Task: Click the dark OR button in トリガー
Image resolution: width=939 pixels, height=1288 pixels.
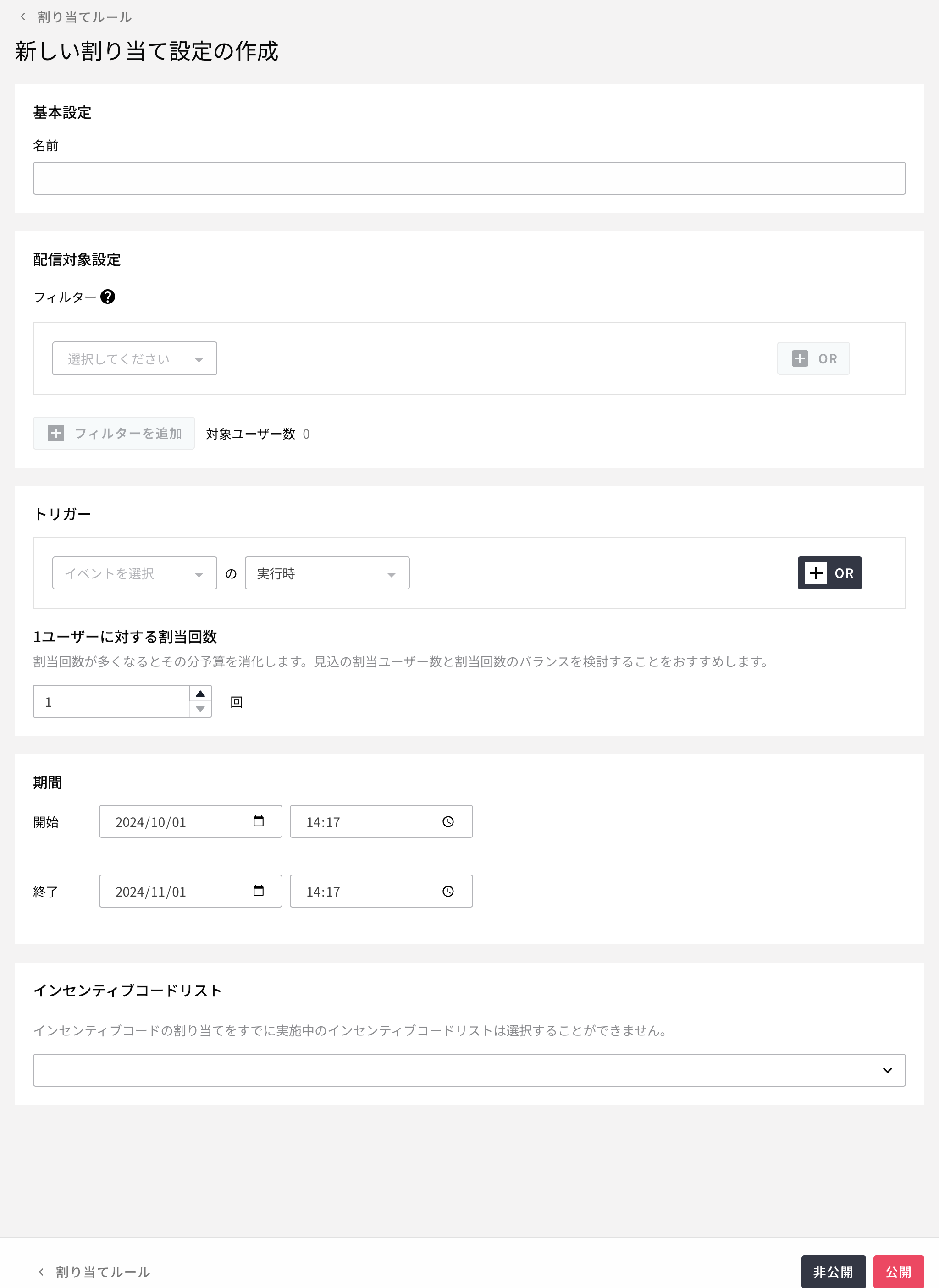Action: tap(829, 572)
